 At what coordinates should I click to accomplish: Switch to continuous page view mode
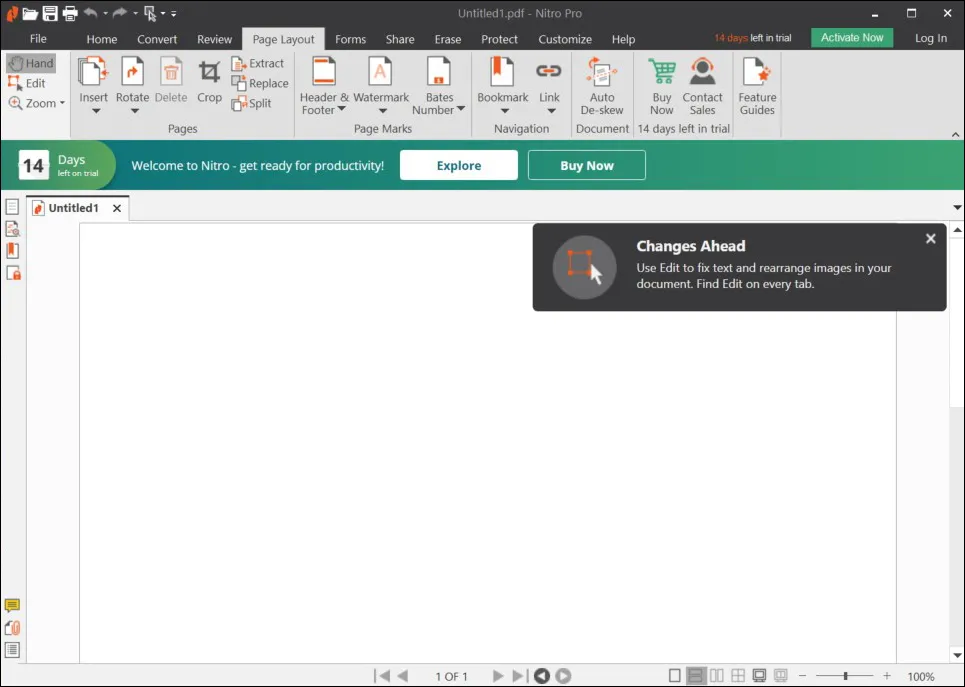tap(697, 675)
